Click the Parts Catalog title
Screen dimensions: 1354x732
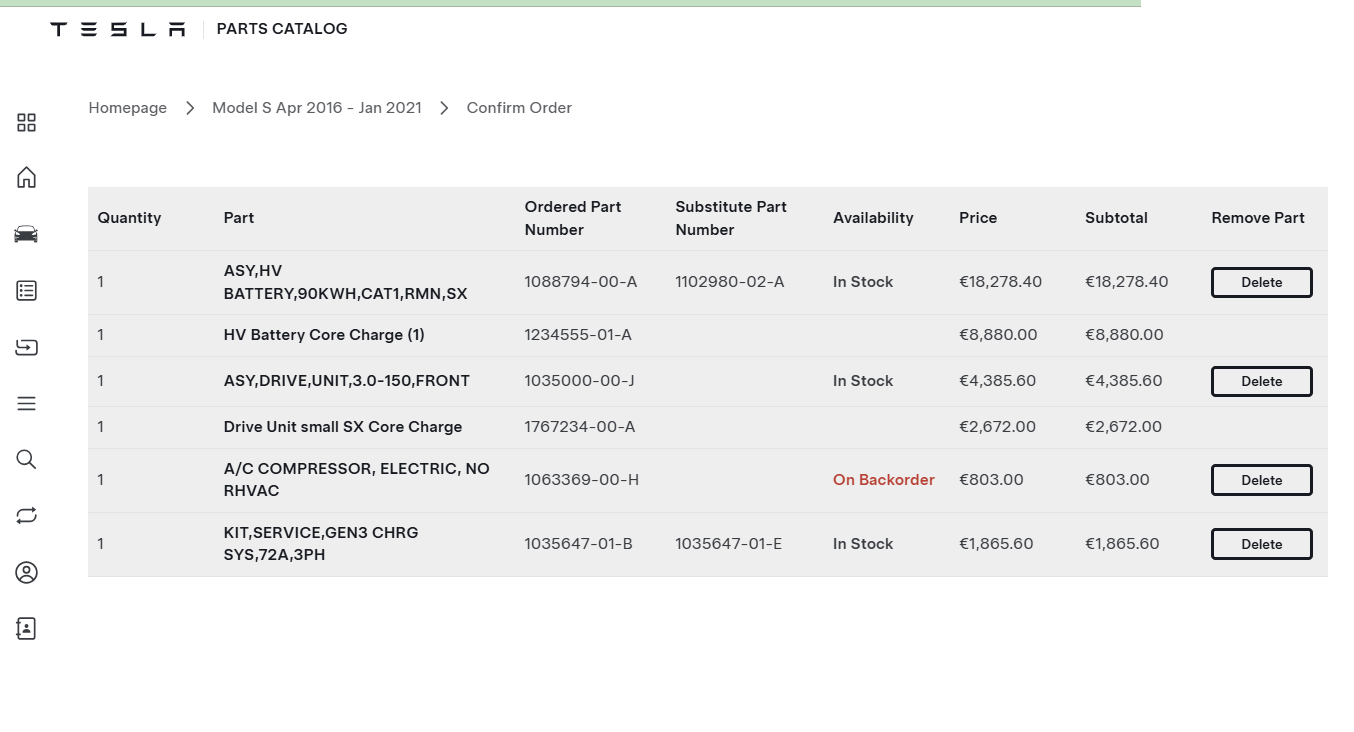[x=282, y=29]
